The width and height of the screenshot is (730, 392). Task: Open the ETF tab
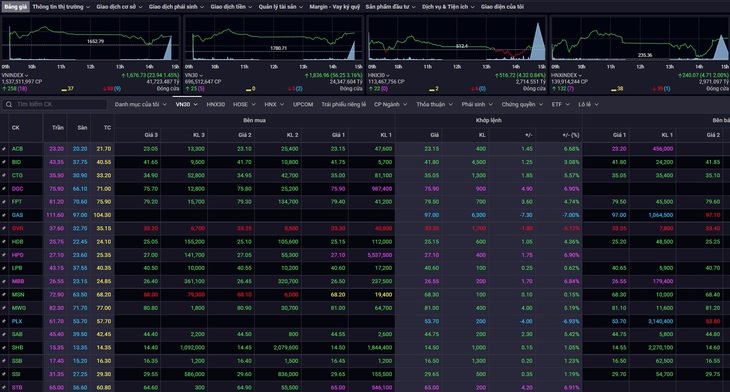(561, 104)
